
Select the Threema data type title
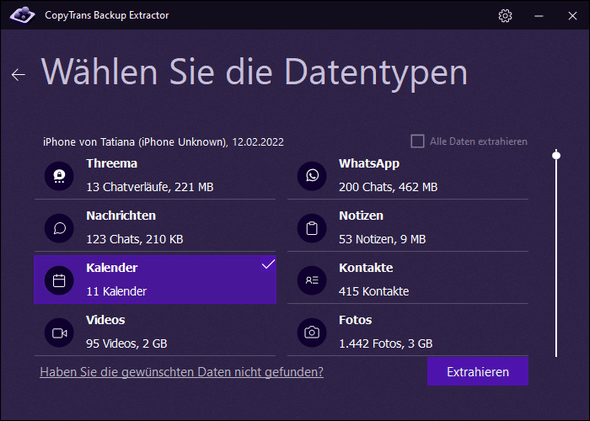[111, 164]
